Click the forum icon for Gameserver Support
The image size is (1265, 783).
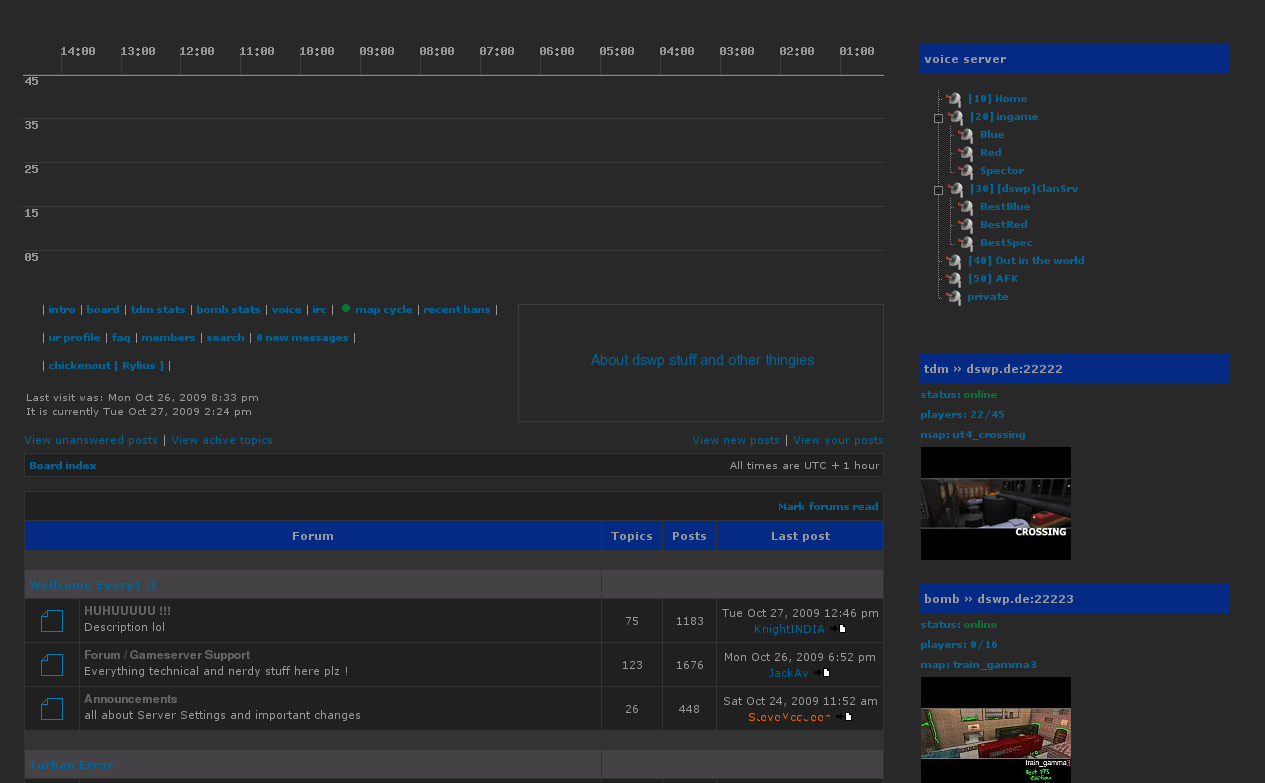[x=52, y=665]
